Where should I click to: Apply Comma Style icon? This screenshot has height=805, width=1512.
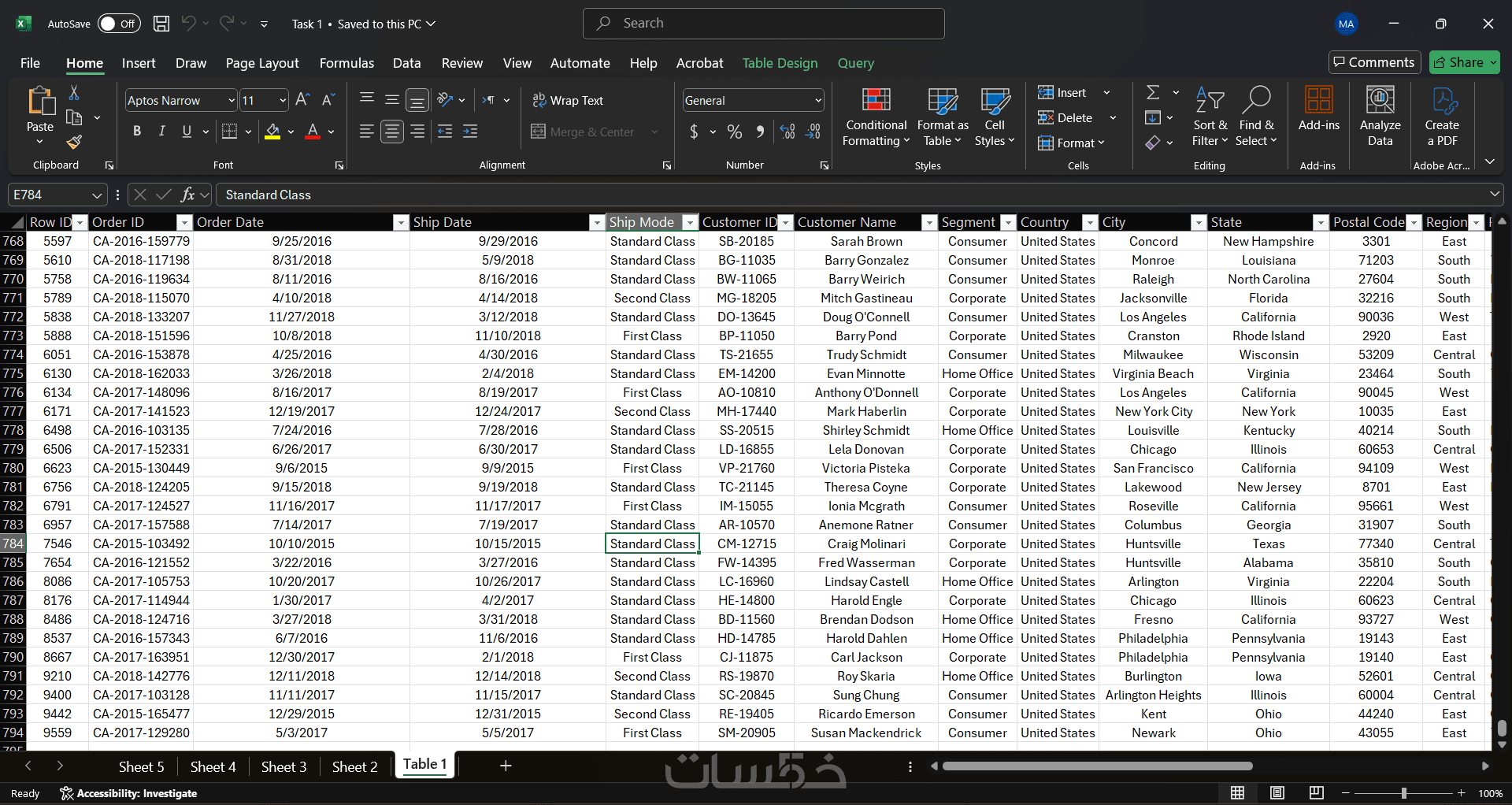760,132
